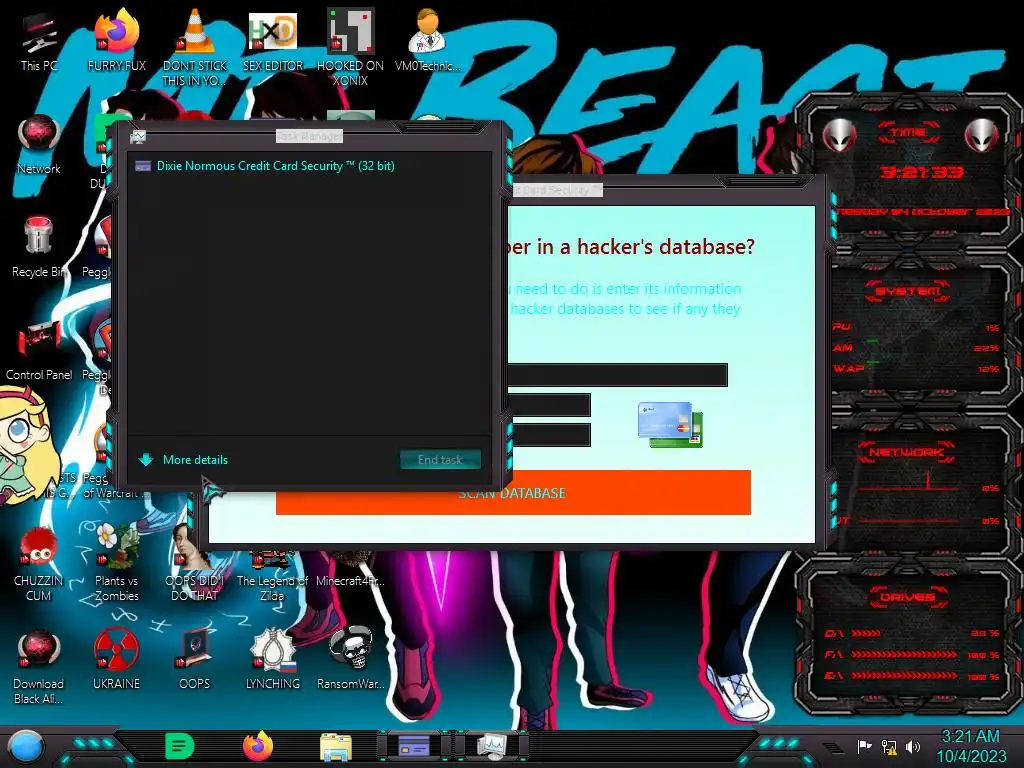Click the volume speaker tray icon
This screenshot has width=1024, height=768.
[x=913, y=746]
